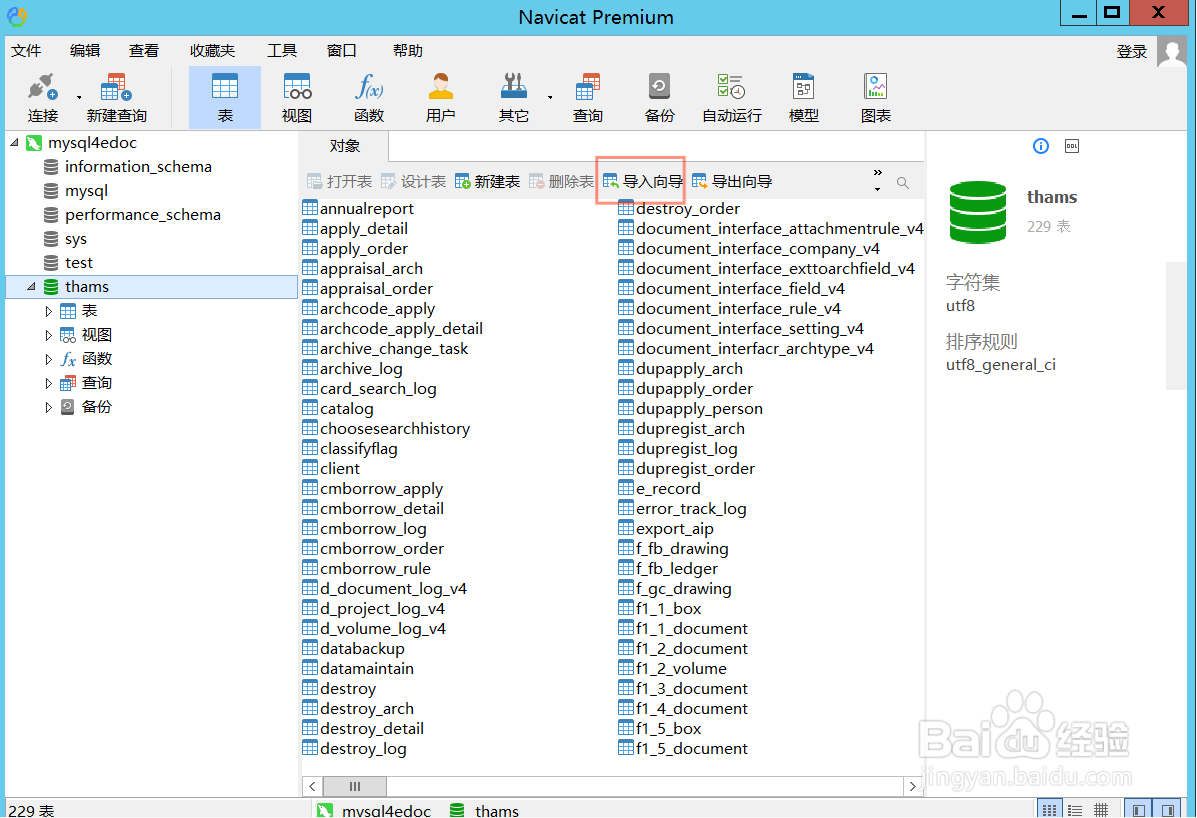Image resolution: width=1197 pixels, height=818 pixels.
Task: Expand the 函数 node under thams
Action: 48,359
